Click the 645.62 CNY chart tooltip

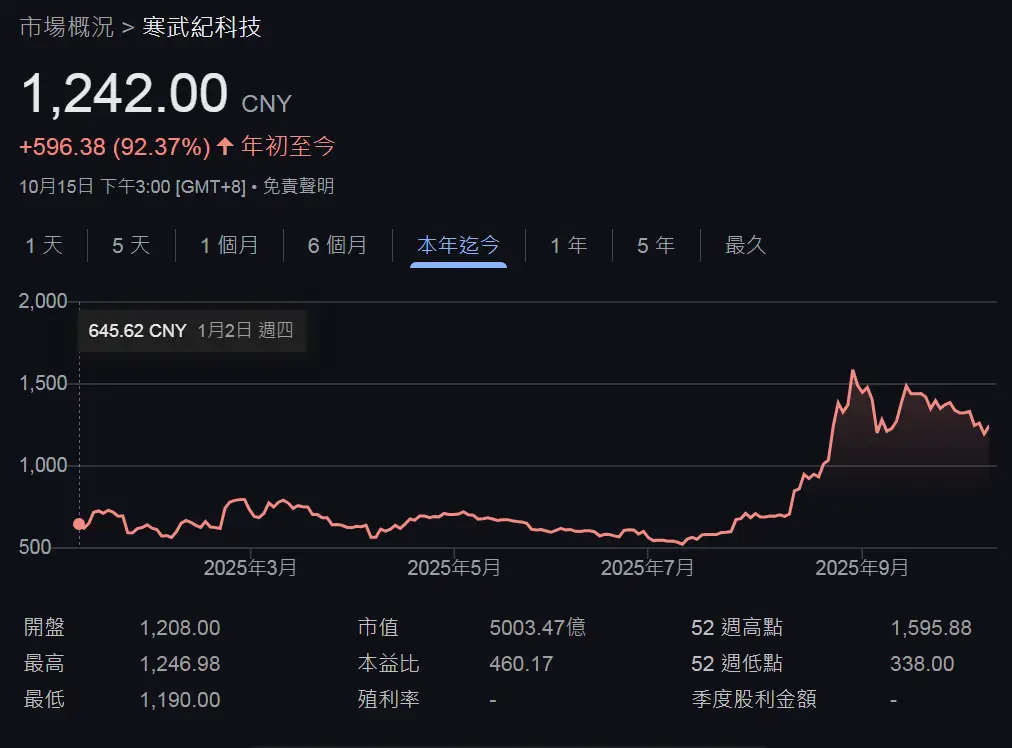191,331
